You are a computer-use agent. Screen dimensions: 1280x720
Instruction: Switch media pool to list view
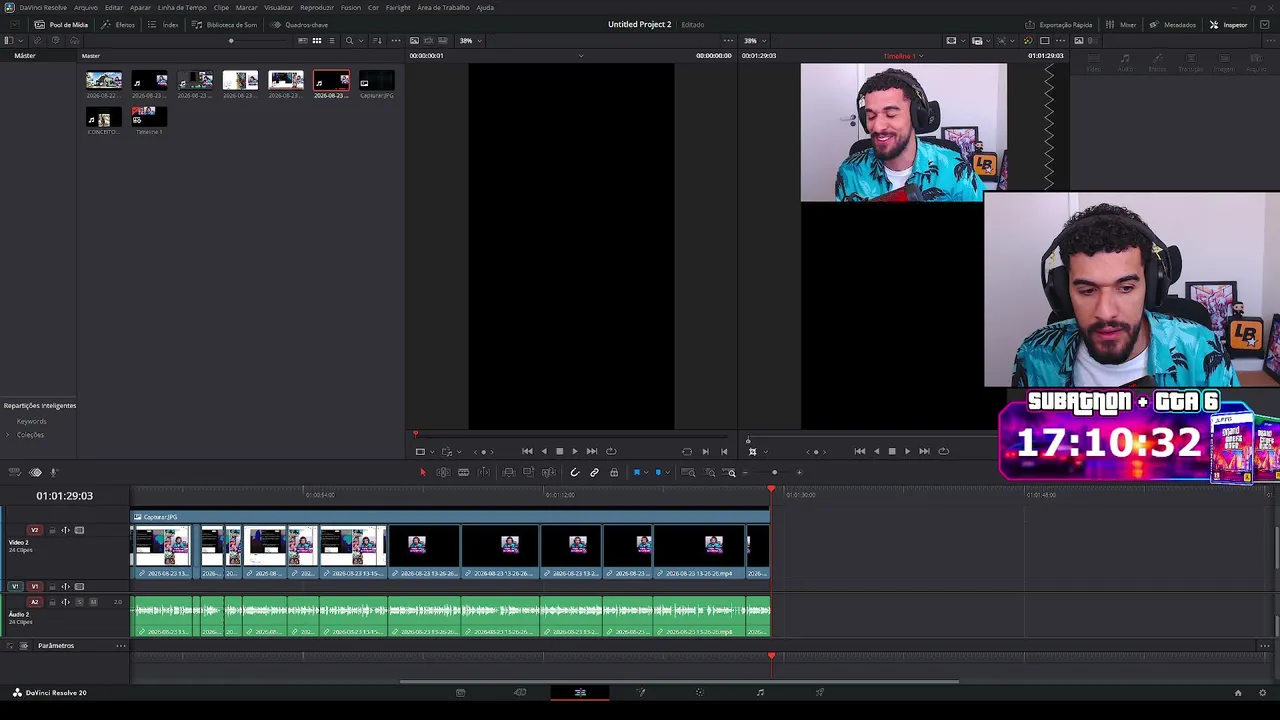click(331, 41)
